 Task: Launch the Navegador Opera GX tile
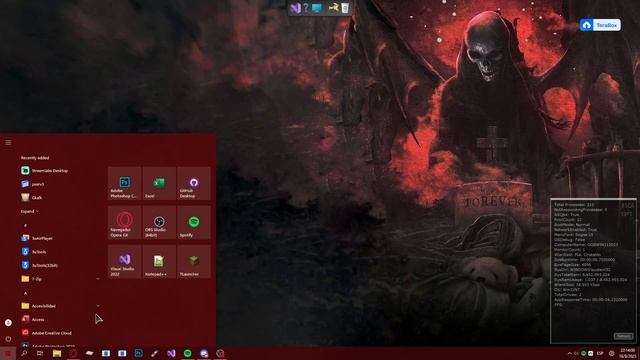124,222
